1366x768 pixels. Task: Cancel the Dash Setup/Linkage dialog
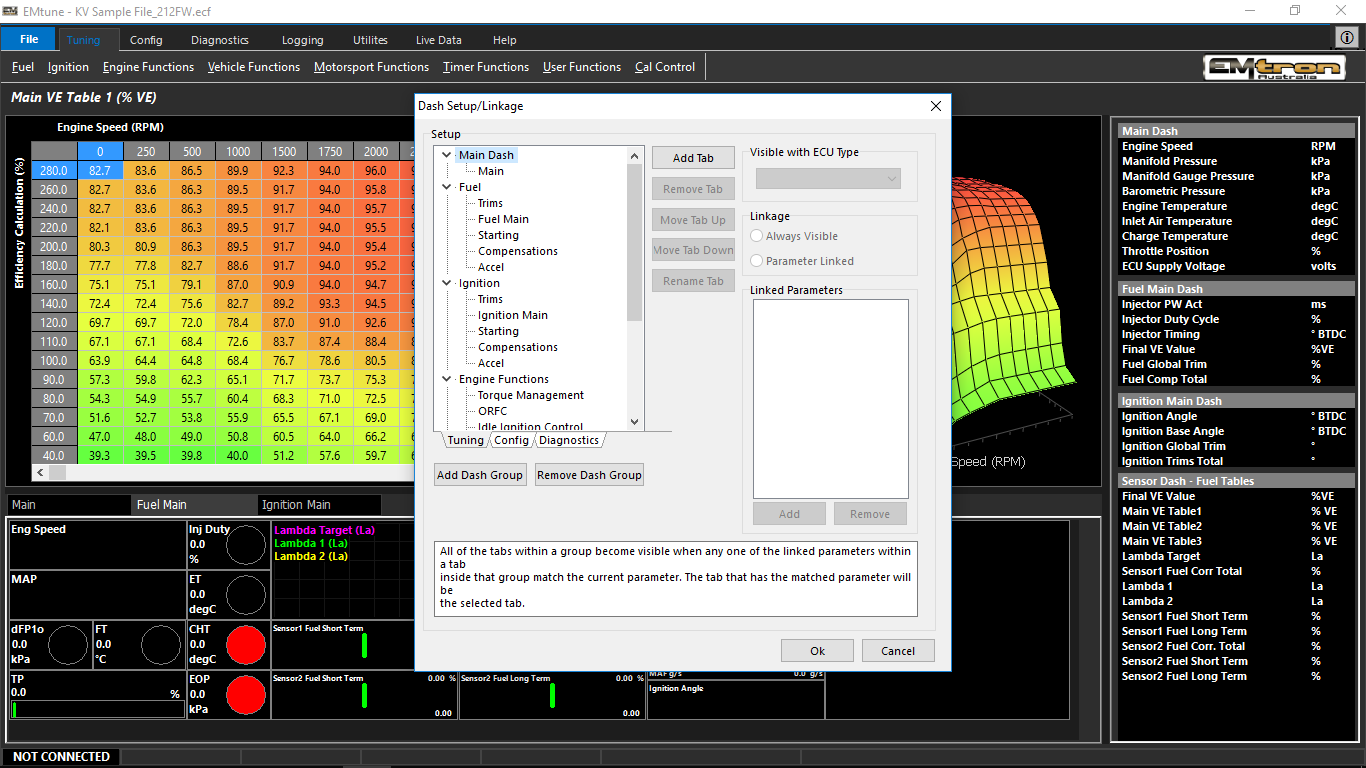pos(898,651)
